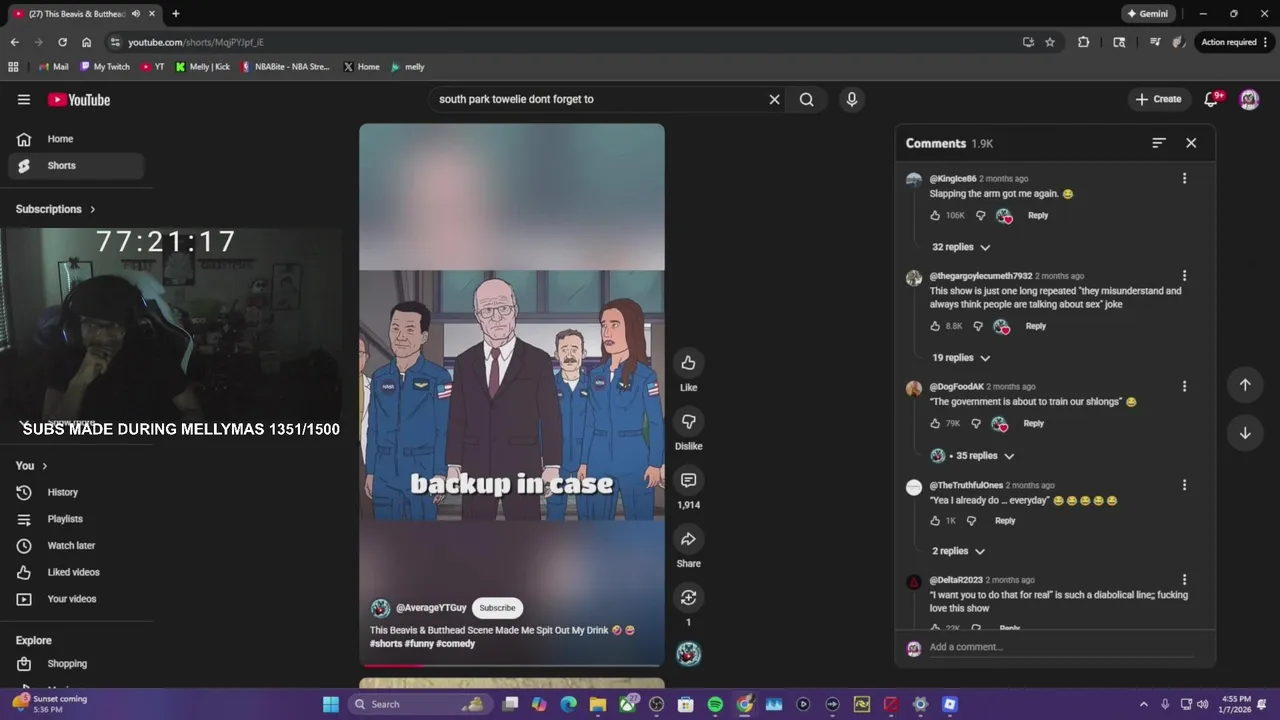The height and width of the screenshot is (720, 1280).
Task: Like @DogFoodAK's comment
Action: pyautogui.click(x=935, y=423)
